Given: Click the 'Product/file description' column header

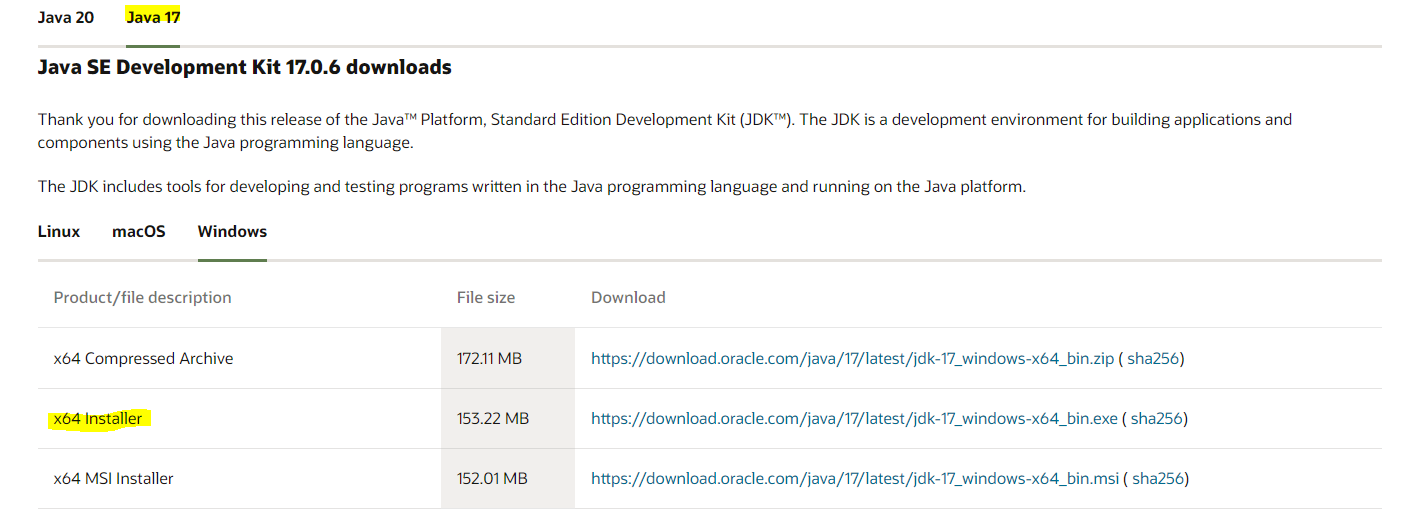Looking at the screenshot, I should [142, 297].
